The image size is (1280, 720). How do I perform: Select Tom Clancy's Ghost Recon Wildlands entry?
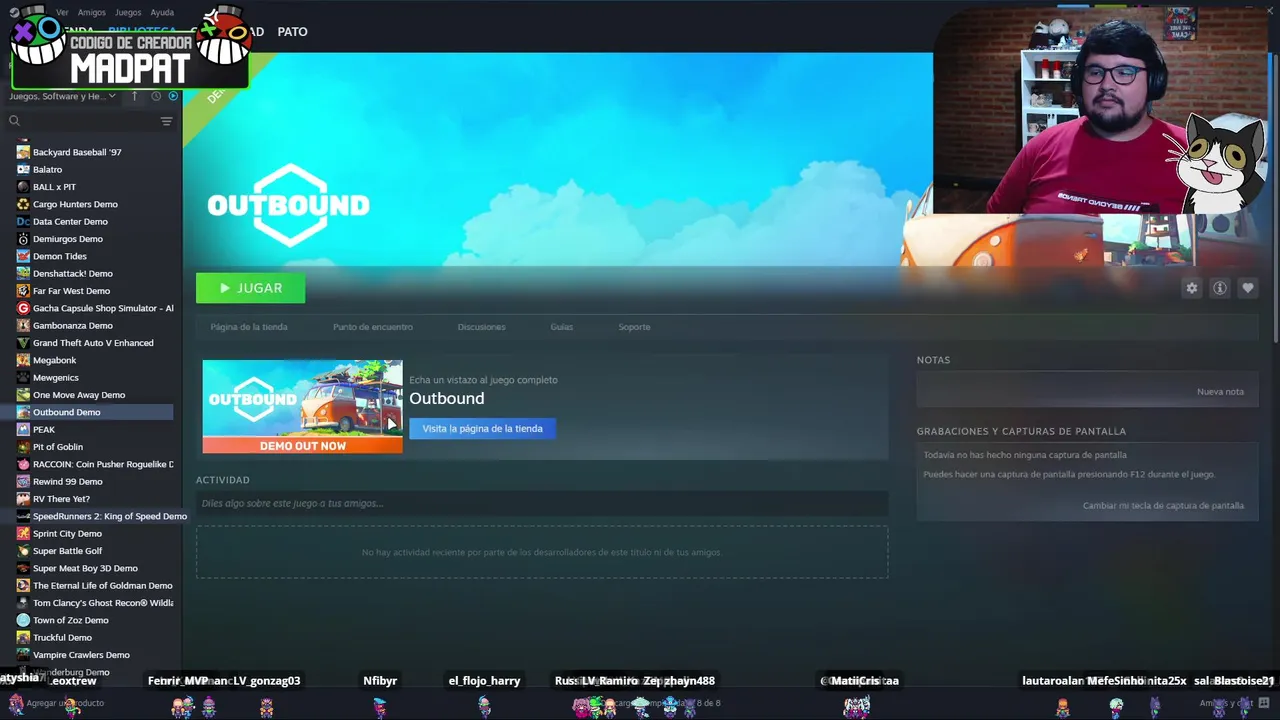click(103, 603)
